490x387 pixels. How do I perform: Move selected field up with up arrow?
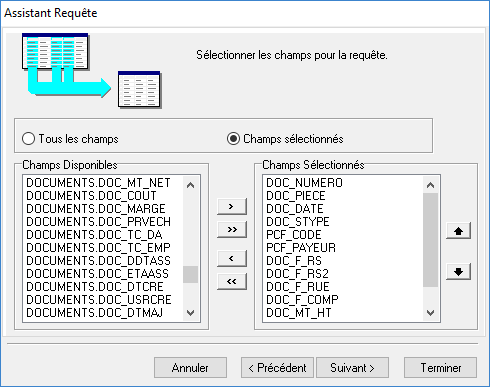point(458,231)
